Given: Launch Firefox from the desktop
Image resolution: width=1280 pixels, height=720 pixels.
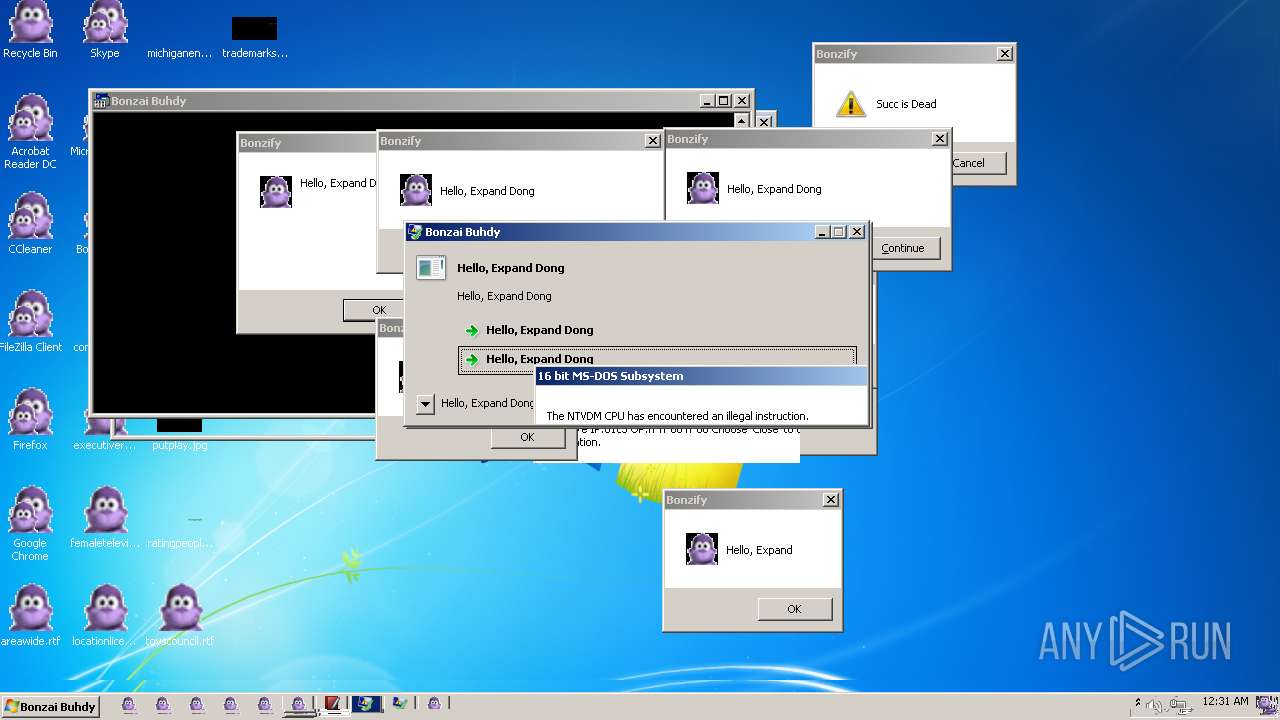Looking at the screenshot, I should click(x=30, y=420).
